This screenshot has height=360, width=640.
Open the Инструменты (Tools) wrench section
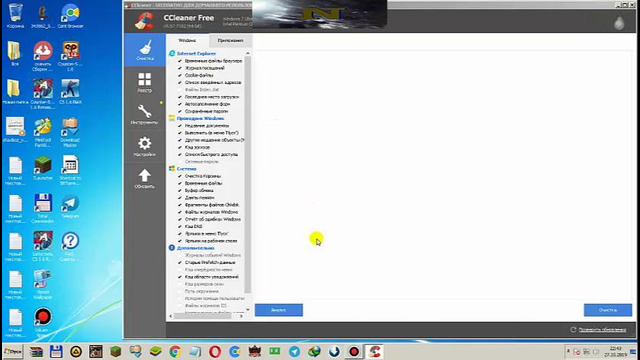[144, 114]
